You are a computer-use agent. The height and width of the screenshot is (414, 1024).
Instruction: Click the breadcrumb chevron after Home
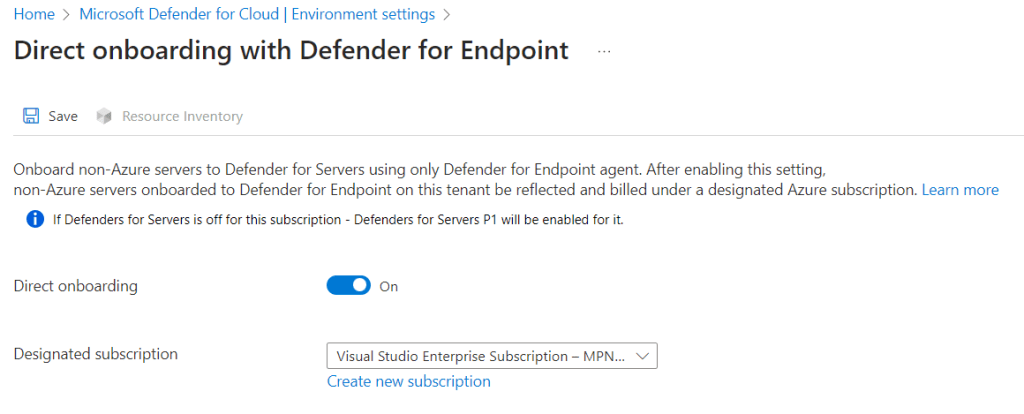click(65, 15)
